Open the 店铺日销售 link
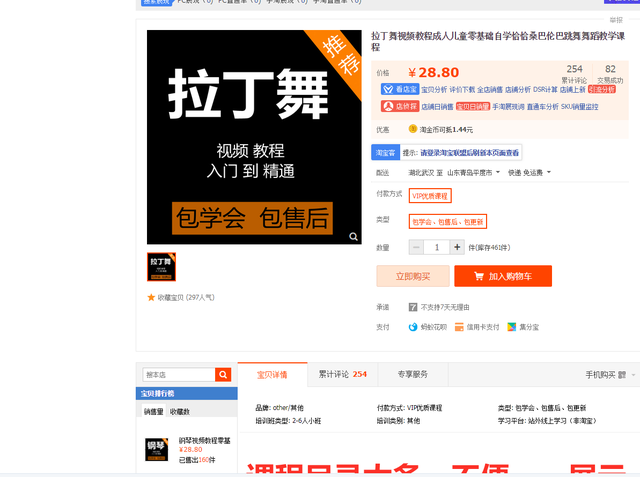Image resolution: width=640 pixels, height=477 pixels. point(437,106)
